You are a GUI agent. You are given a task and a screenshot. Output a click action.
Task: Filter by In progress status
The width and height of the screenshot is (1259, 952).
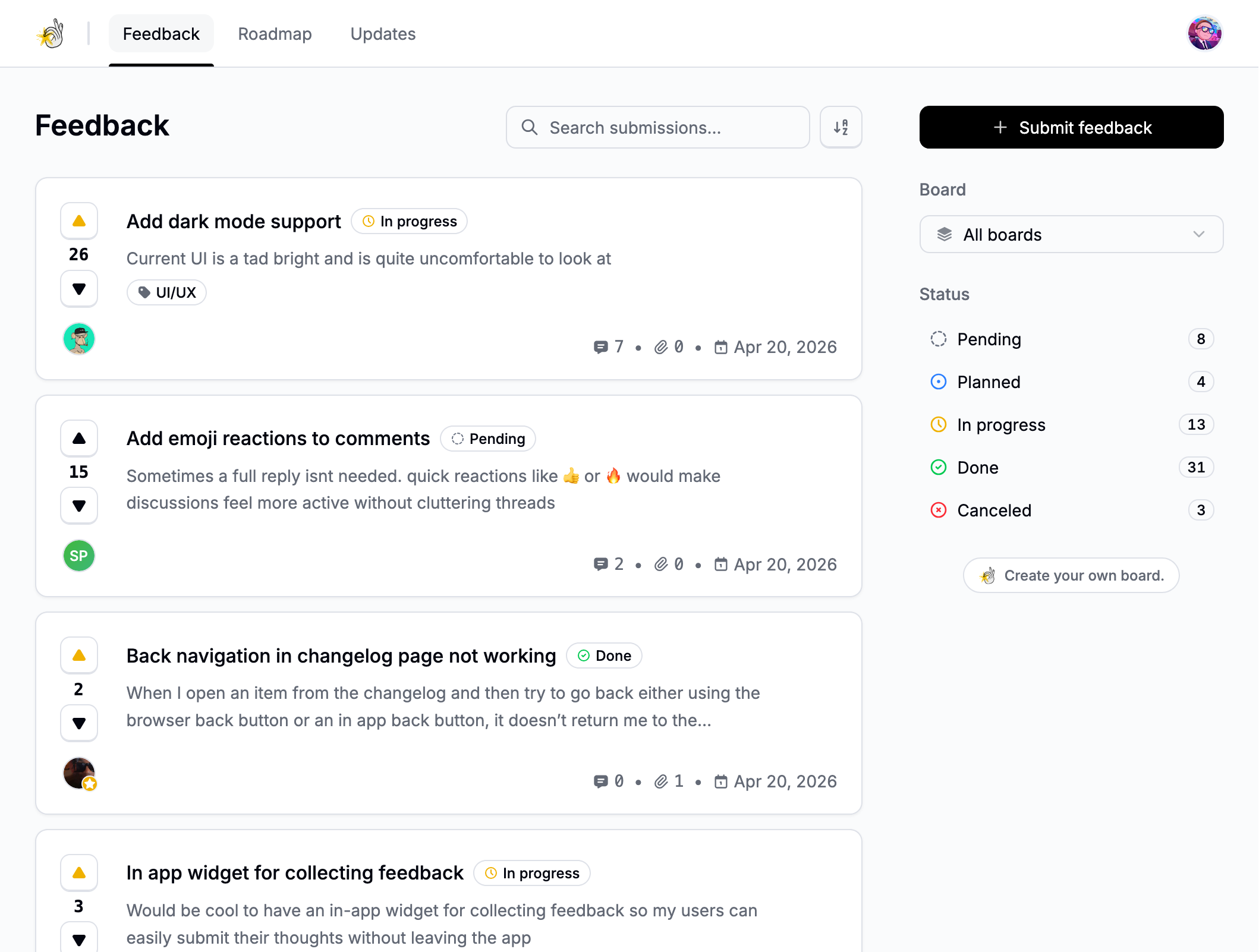click(x=1071, y=425)
